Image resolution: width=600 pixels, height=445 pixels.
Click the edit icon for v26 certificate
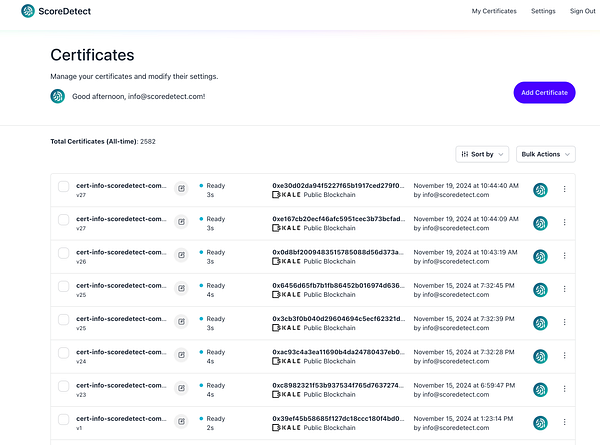click(181, 255)
